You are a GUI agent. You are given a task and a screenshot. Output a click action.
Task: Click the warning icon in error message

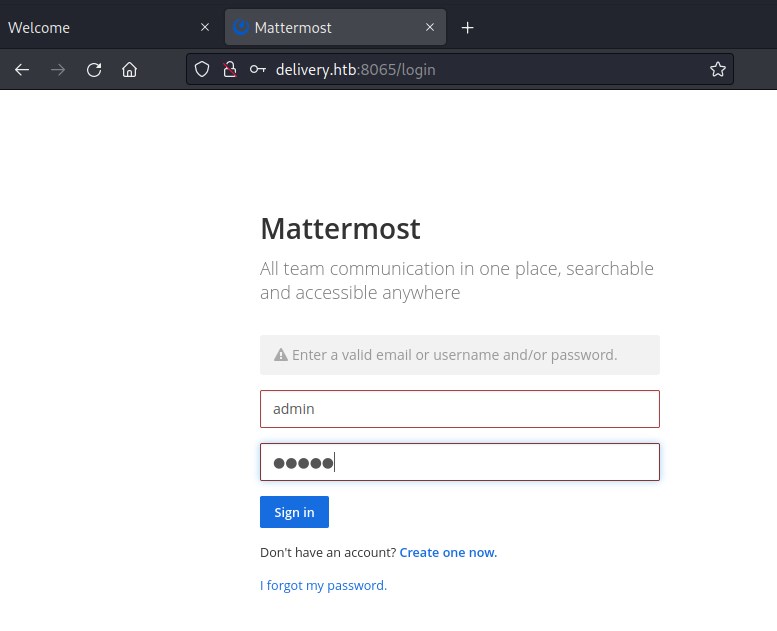281,355
